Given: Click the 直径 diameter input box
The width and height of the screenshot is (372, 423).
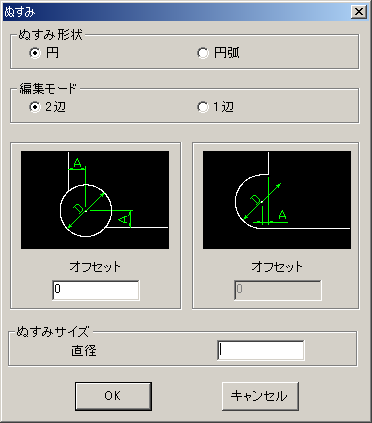Looking at the screenshot, I should (261, 350).
